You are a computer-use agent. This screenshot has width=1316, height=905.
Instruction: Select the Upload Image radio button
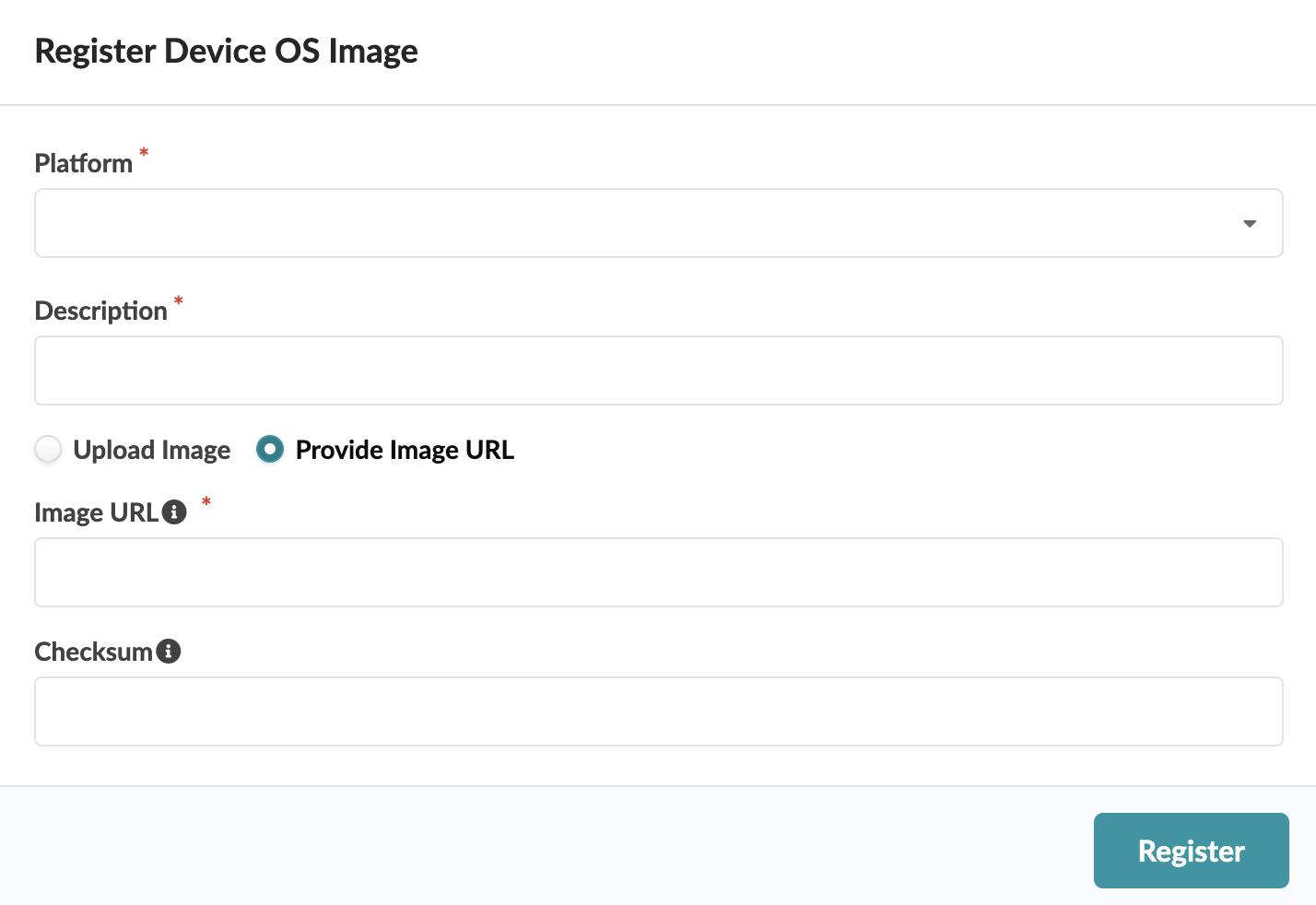pos(48,450)
